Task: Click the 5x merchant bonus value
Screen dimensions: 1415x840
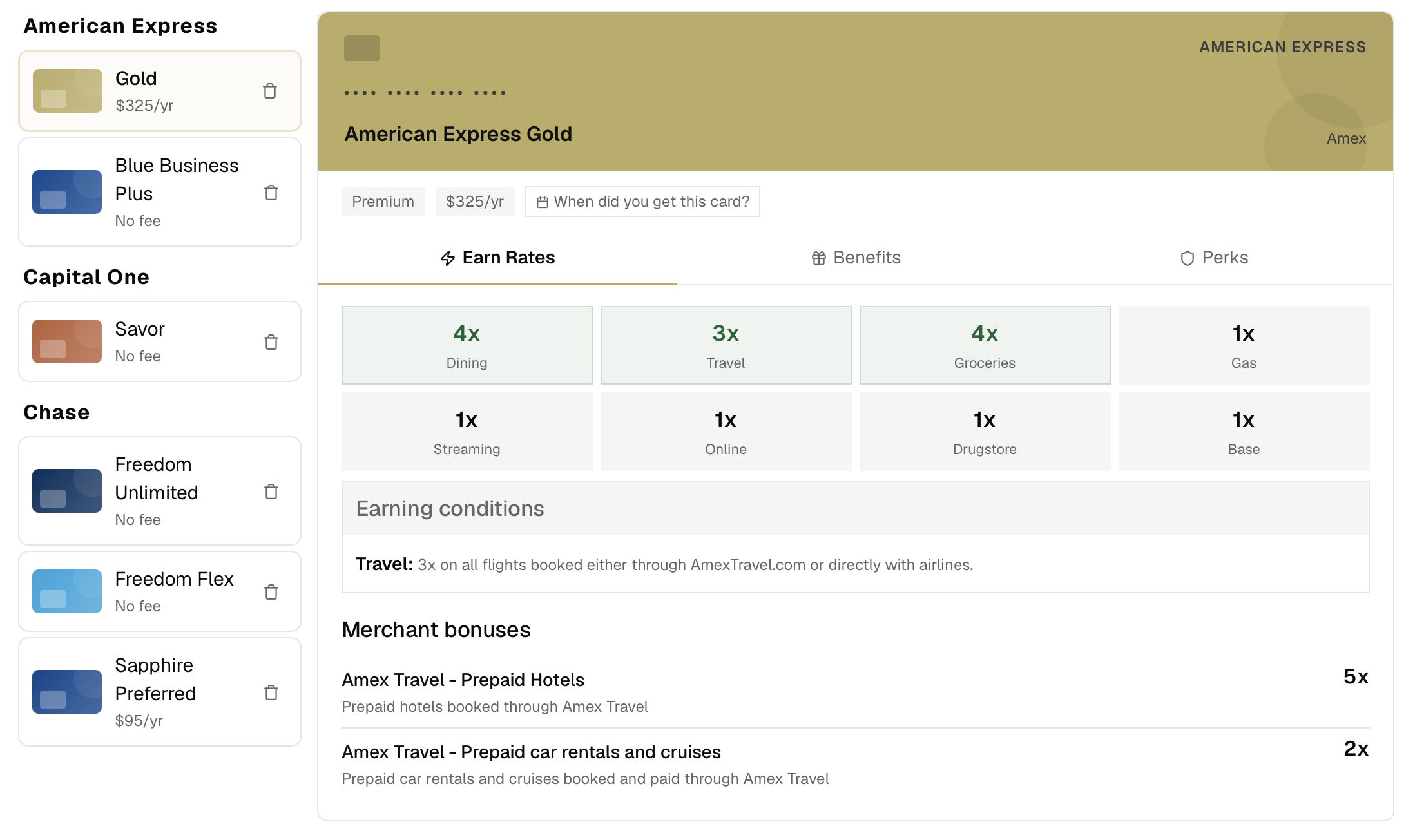Action: pos(1356,676)
